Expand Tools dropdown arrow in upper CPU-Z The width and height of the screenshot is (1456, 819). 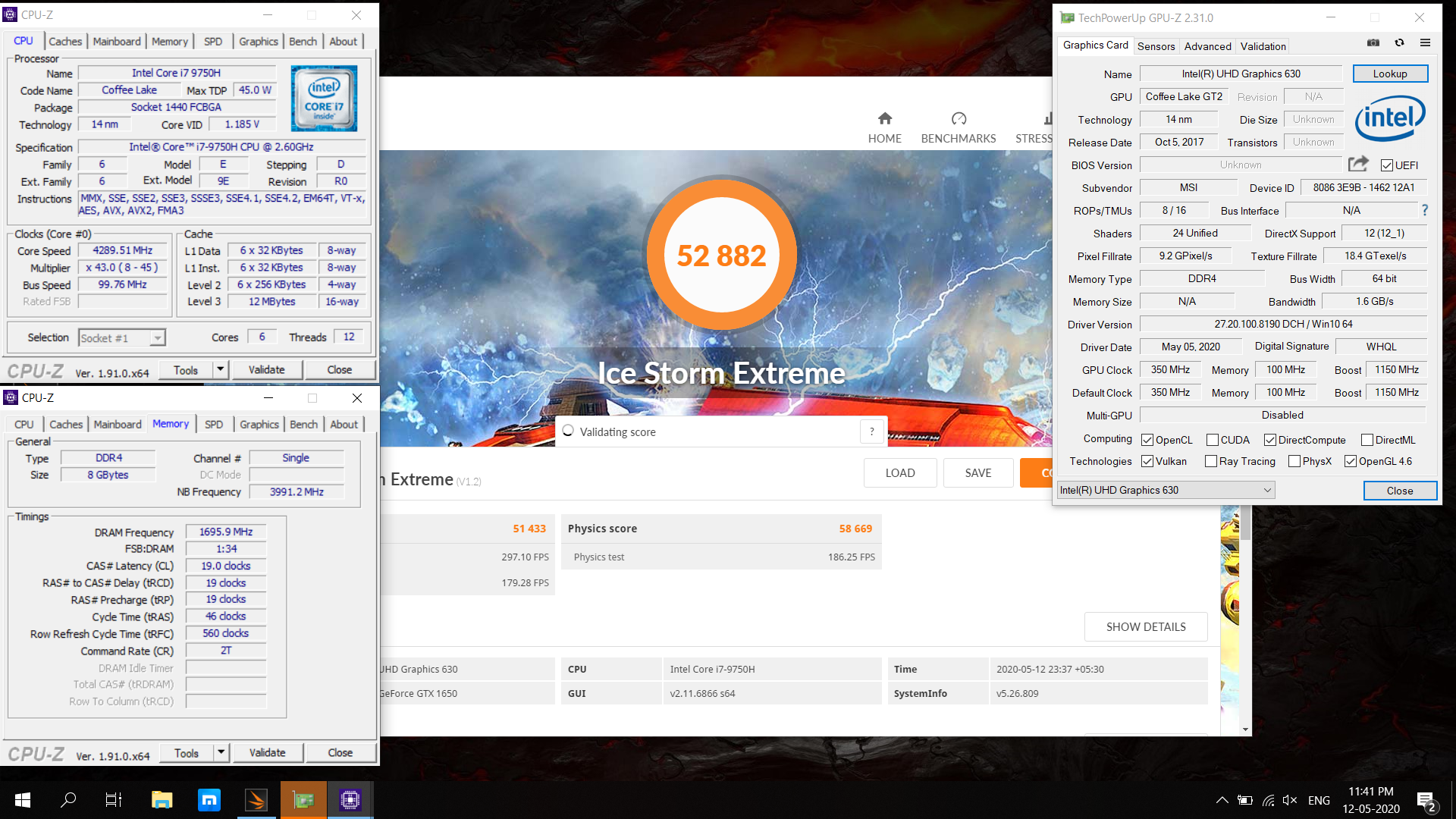[x=220, y=370]
